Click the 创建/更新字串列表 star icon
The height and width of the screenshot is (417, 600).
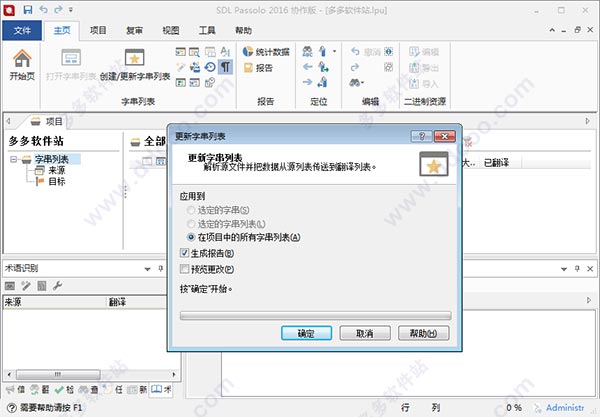tap(135, 57)
